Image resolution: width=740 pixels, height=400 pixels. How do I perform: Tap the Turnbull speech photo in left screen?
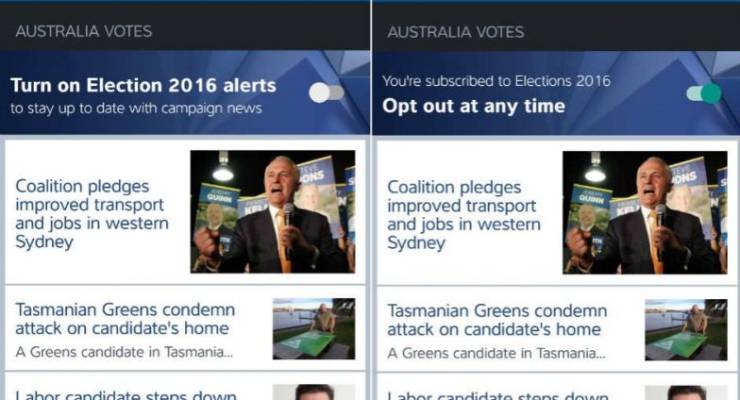[272, 212]
